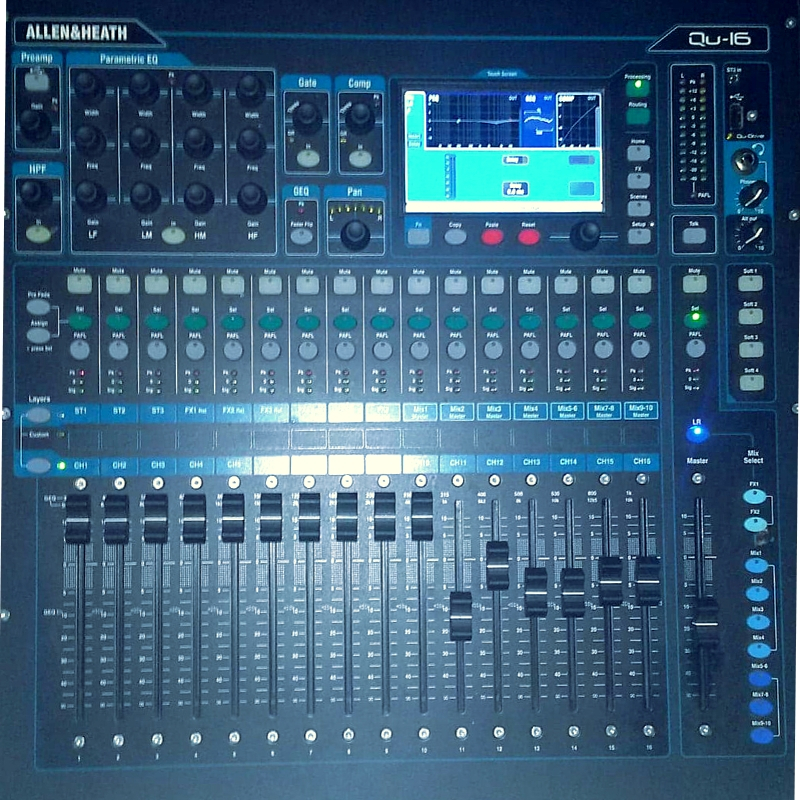
Task: Toggle GEQ Fader Flip
Action: click(x=302, y=235)
